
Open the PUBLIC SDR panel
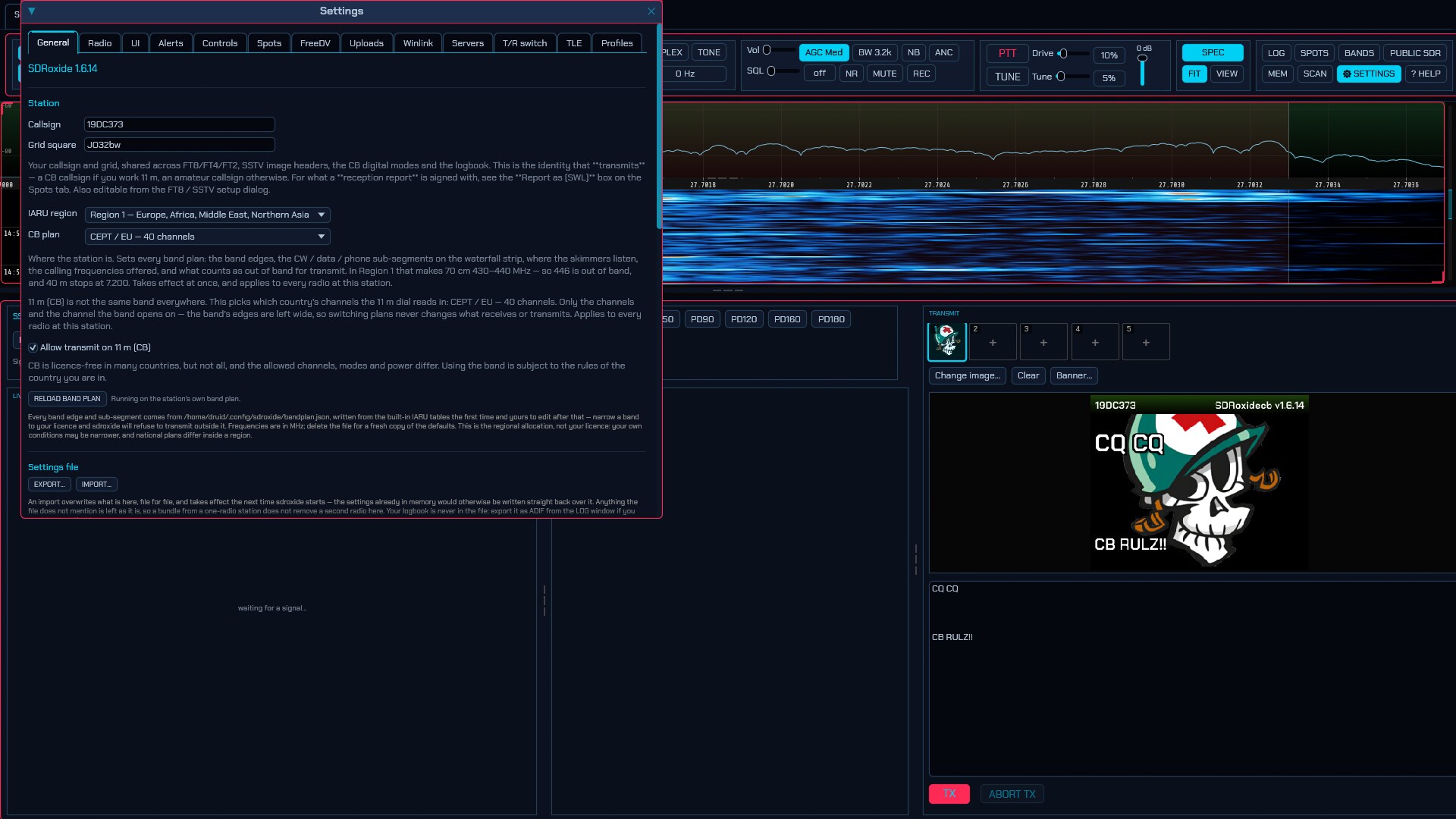tap(1415, 52)
